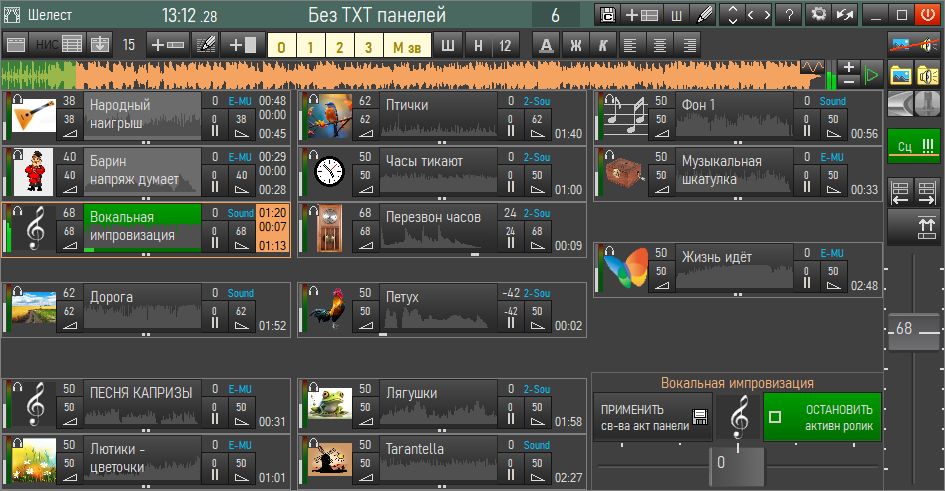
Task: Click the plus/minus zoom button beside the waveform
Action: 849,75
